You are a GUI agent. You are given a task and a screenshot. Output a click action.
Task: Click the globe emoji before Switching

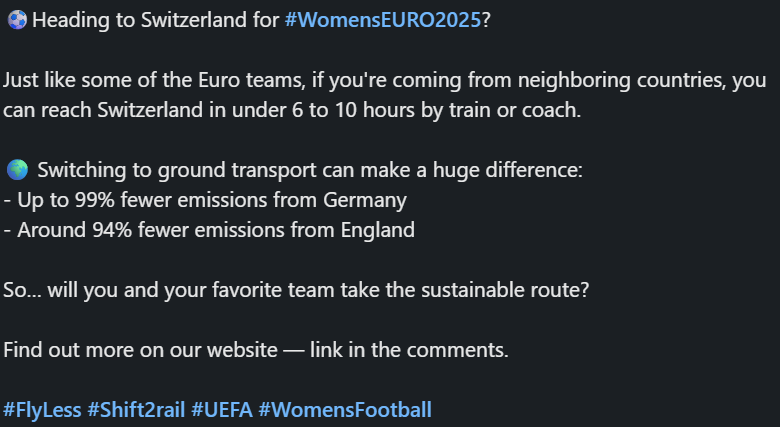click(x=16, y=170)
